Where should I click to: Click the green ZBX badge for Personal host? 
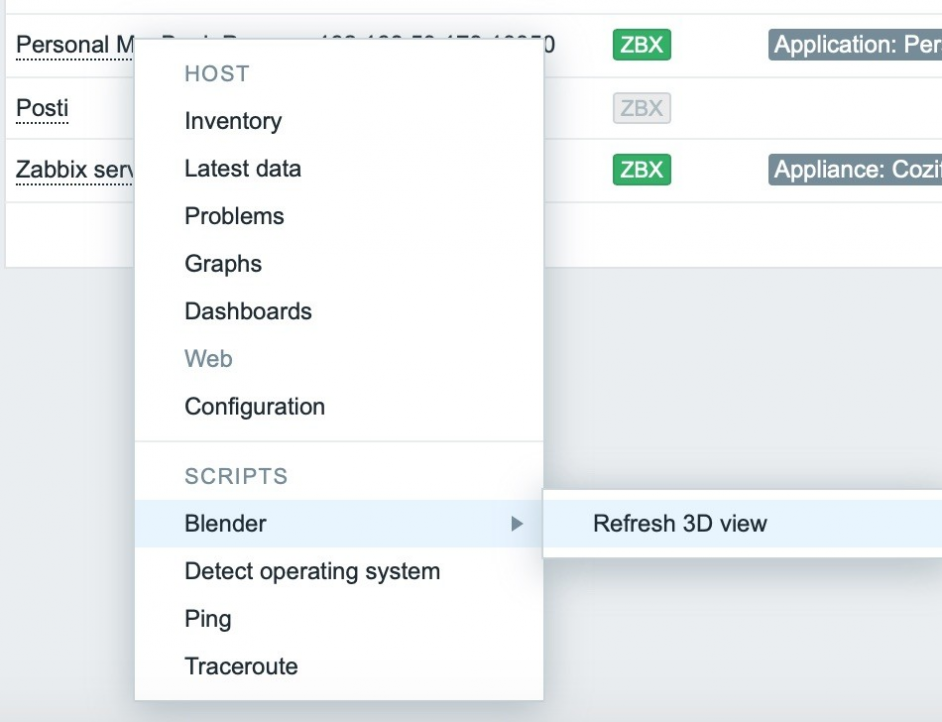click(x=641, y=45)
